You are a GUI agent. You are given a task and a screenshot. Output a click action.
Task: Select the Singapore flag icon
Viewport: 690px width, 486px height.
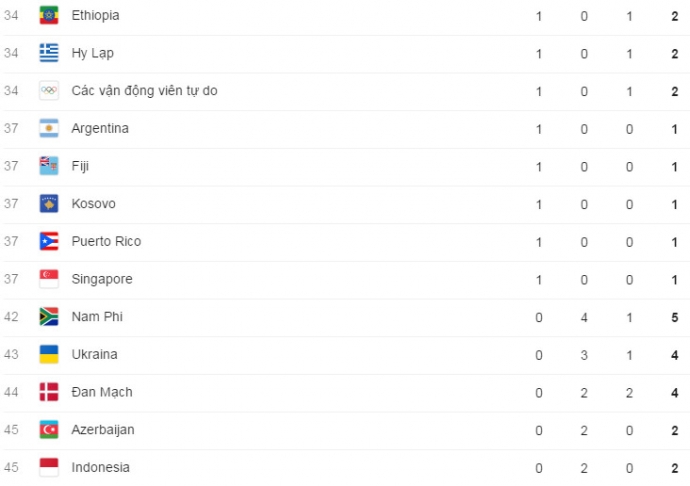tap(48, 279)
